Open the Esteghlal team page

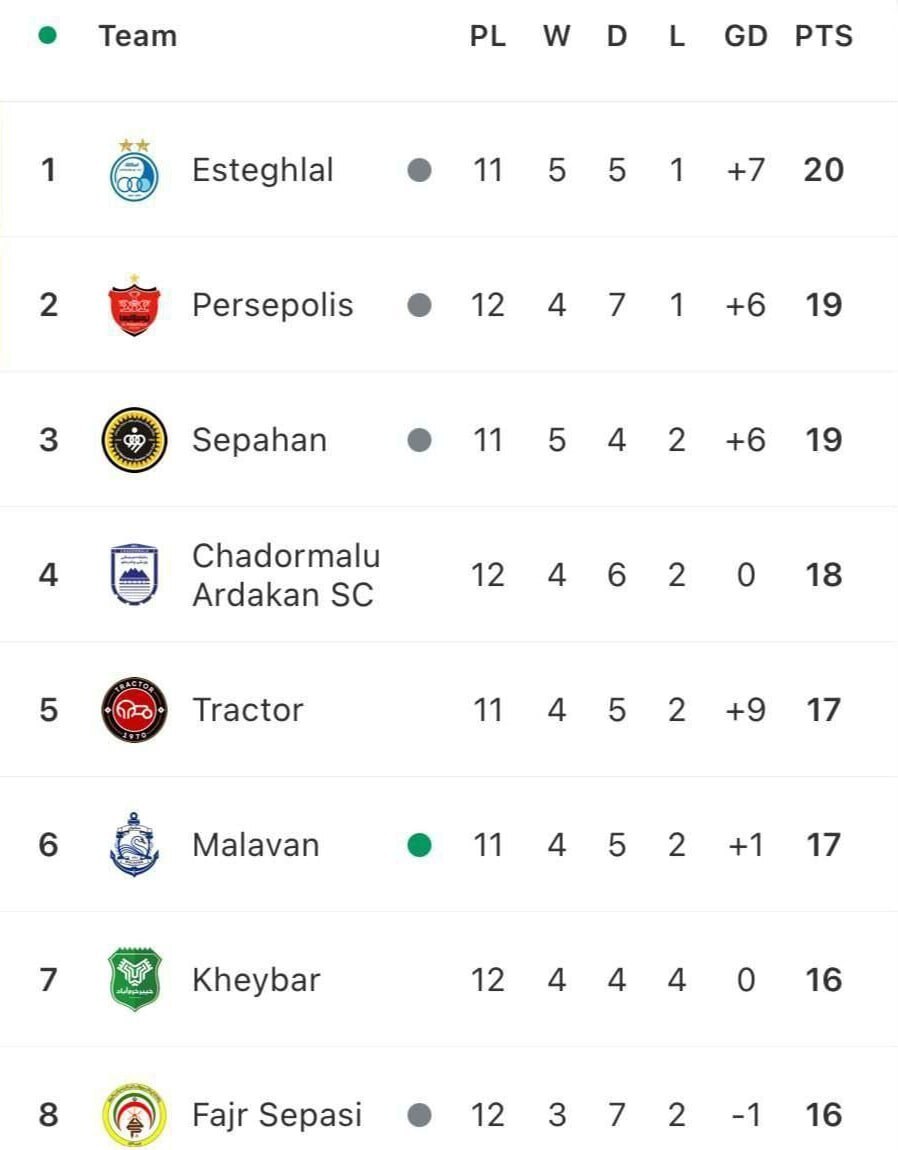click(x=263, y=169)
